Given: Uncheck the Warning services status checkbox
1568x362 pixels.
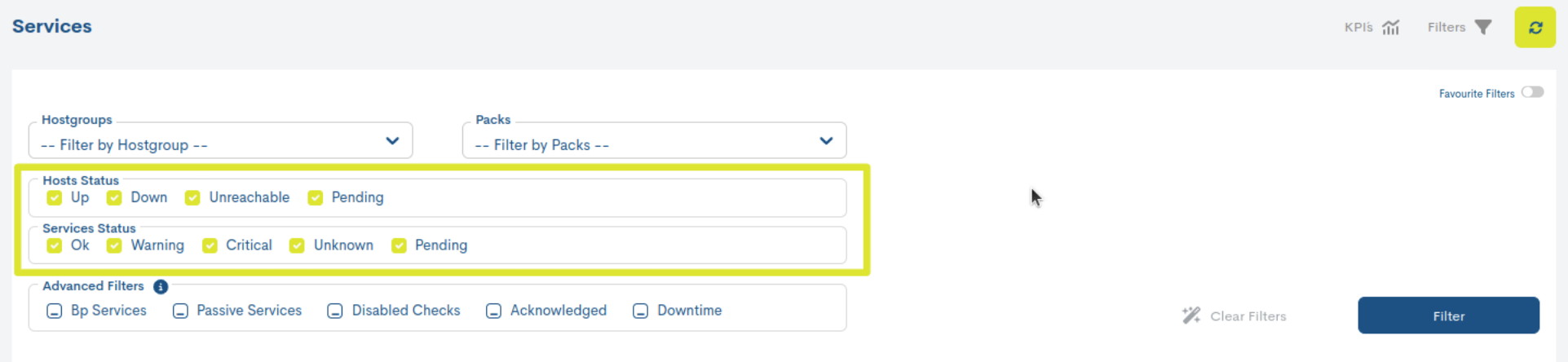Looking at the screenshot, I should tap(114, 245).
